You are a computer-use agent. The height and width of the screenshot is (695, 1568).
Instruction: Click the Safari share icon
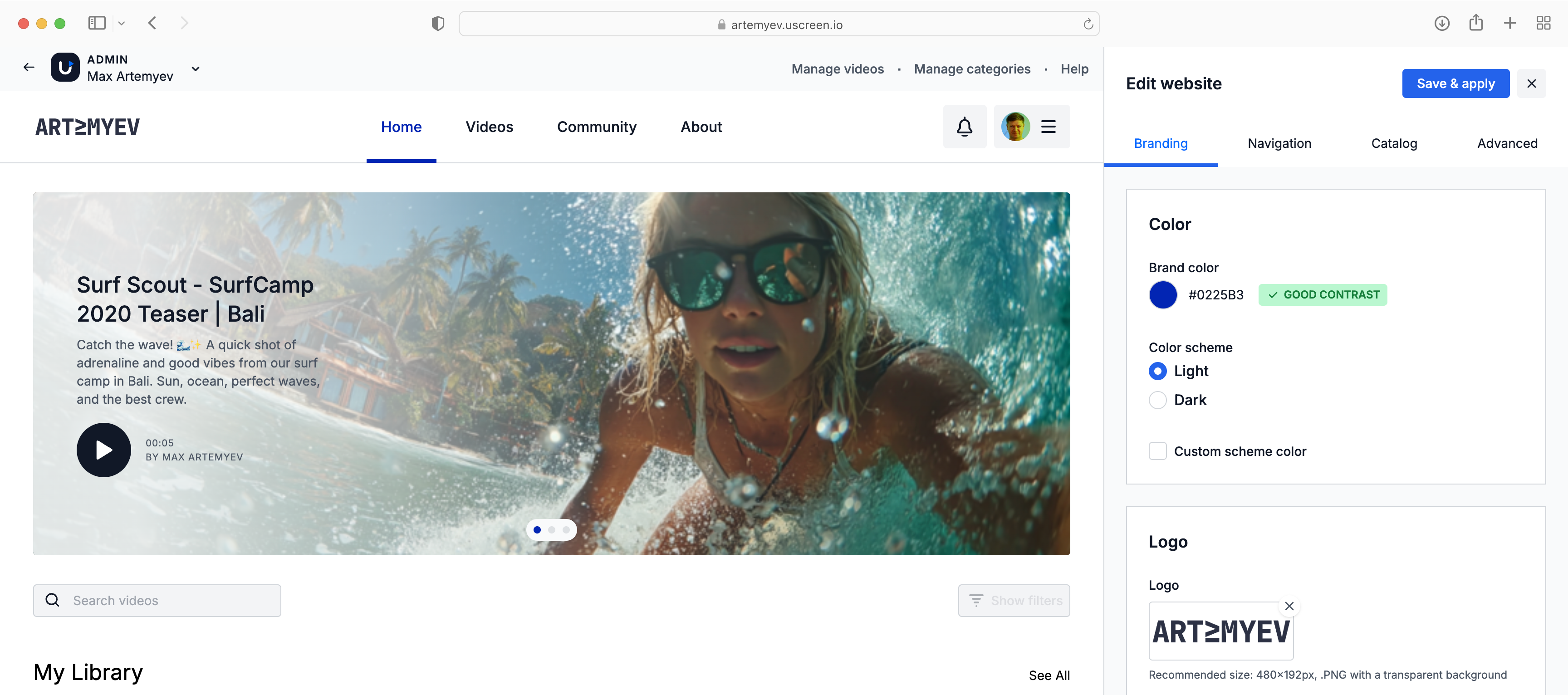click(x=1475, y=24)
